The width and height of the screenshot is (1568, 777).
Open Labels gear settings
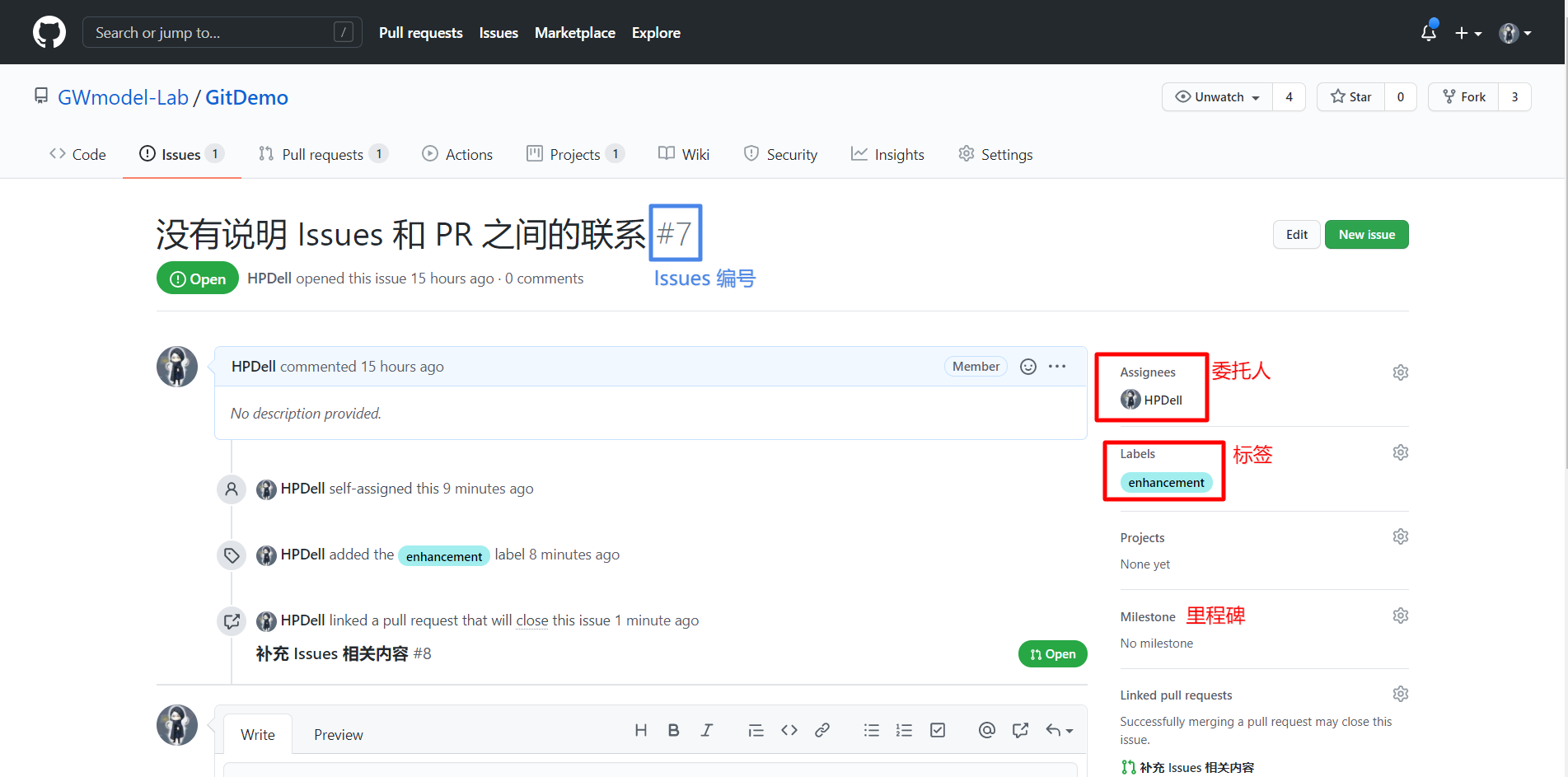(x=1400, y=452)
